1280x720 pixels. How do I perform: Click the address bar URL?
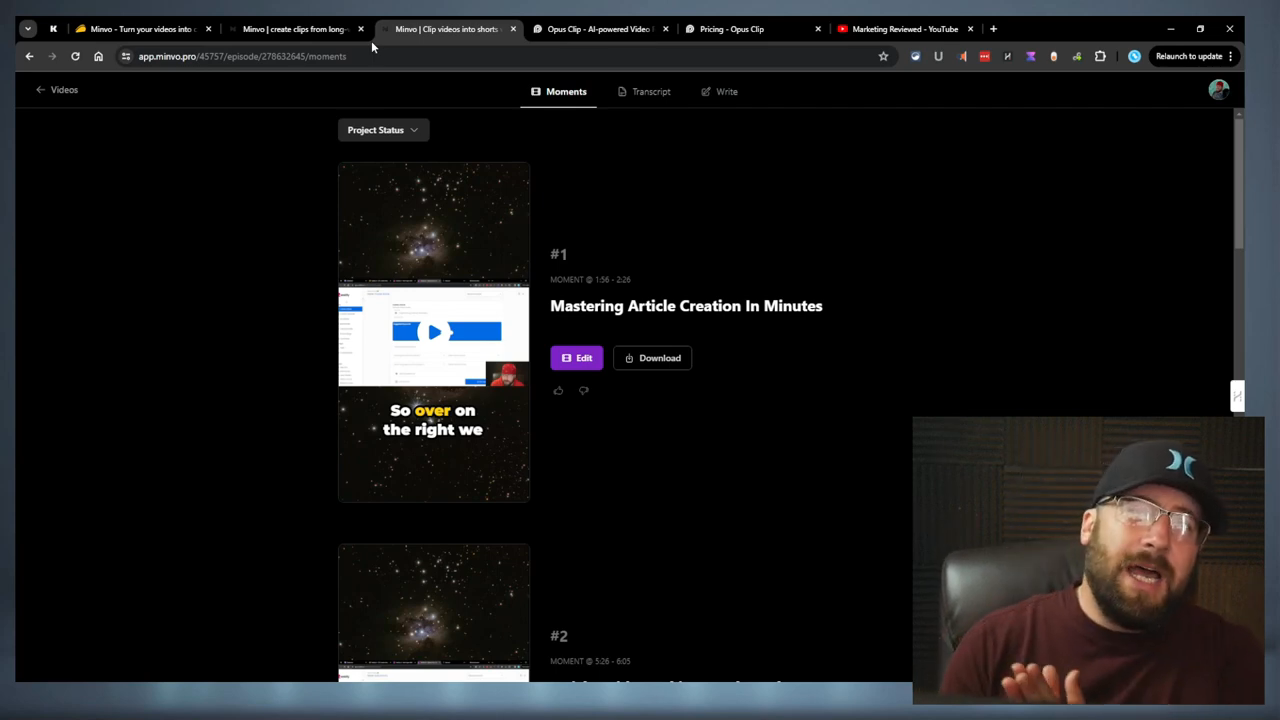[x=242, y=57]
